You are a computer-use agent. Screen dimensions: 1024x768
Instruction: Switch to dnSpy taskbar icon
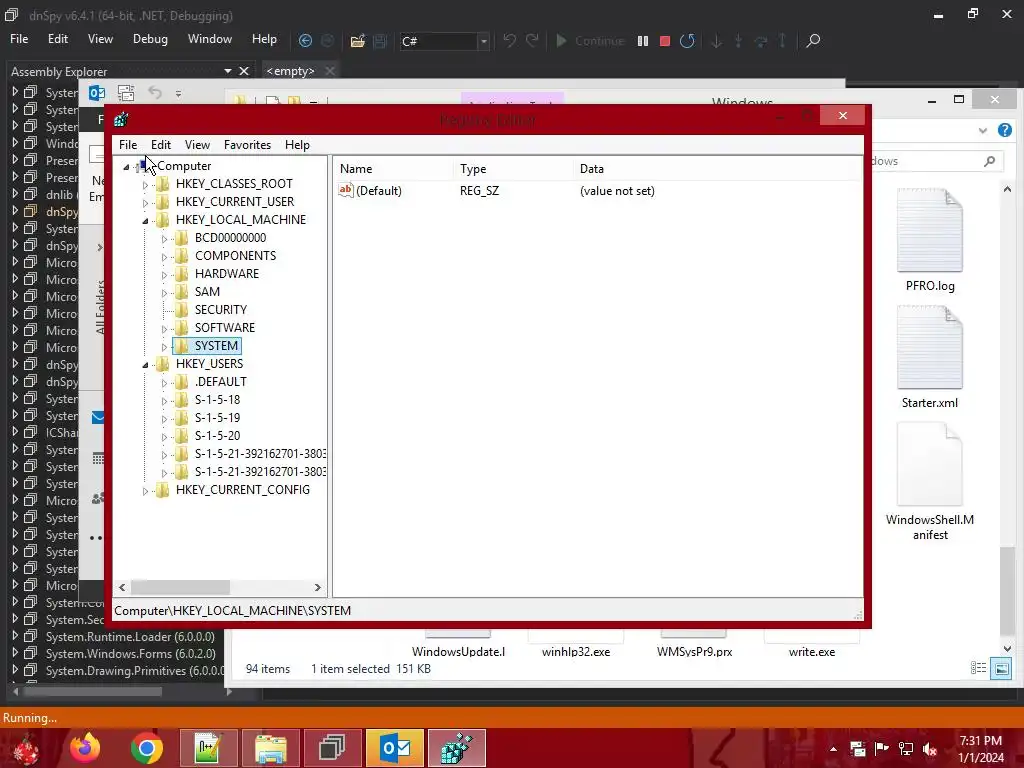point(332,748)
